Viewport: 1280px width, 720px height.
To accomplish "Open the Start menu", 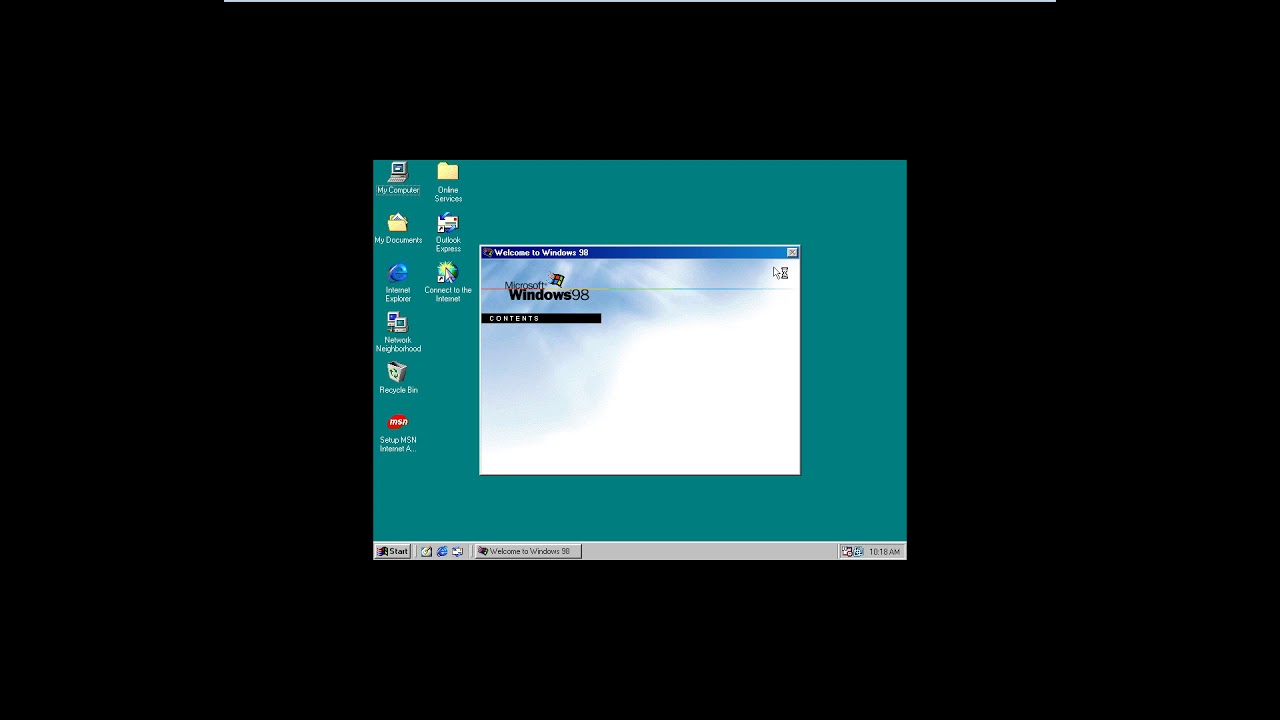I will (393, 551).
